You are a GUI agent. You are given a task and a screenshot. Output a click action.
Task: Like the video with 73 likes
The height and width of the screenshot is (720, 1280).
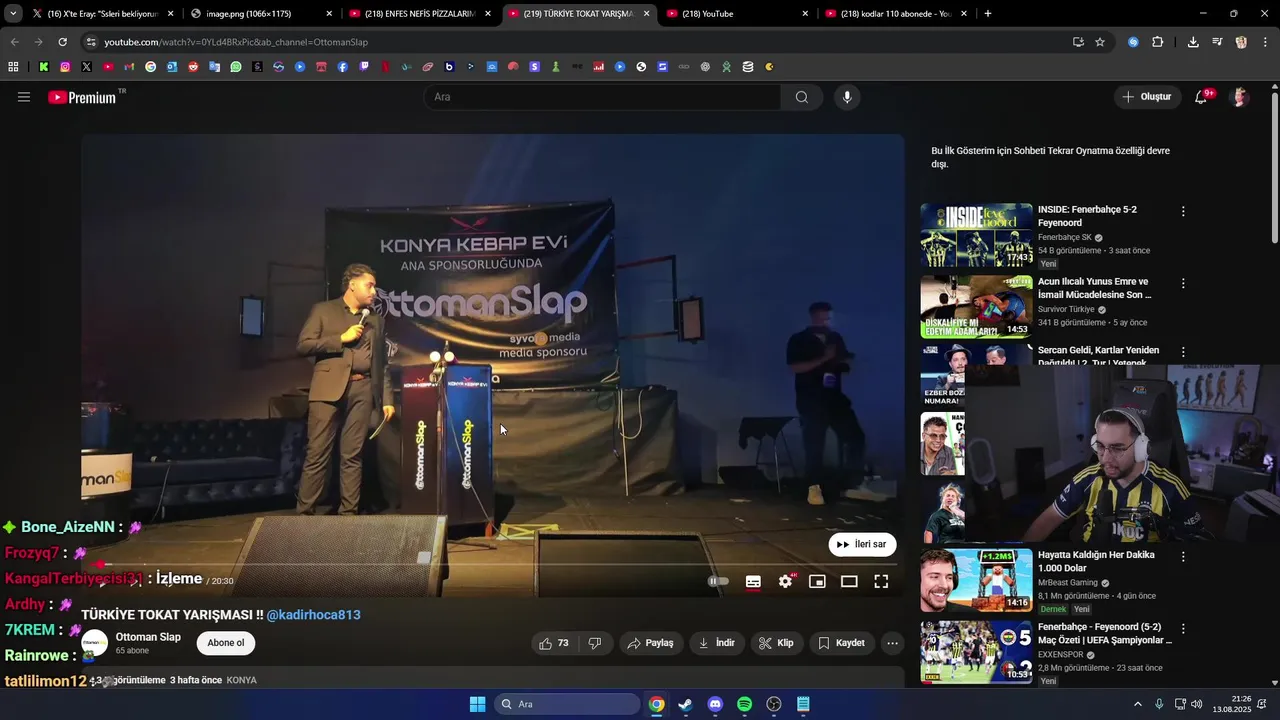pyautogui.click(x=555, y=643)
